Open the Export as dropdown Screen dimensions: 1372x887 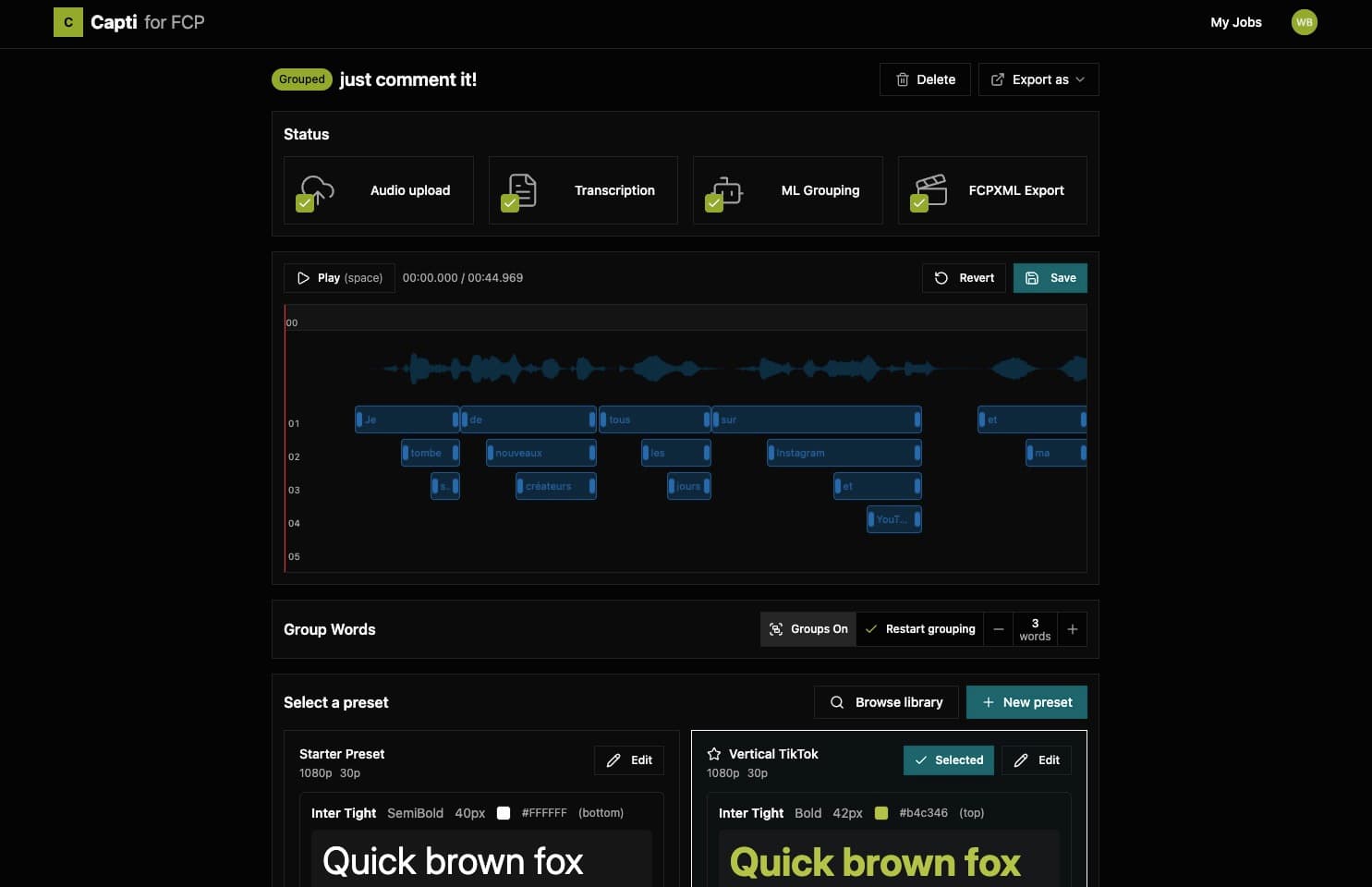pyautogui.click(x=1038, y=79)
